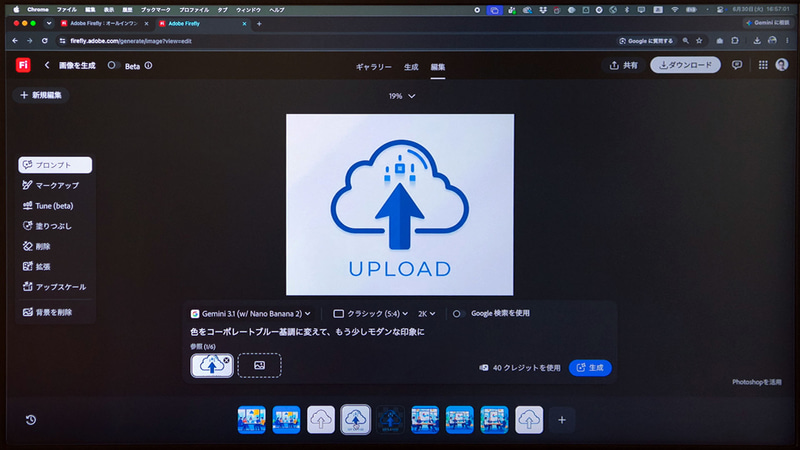The image size is (800, 450).
Task: Click the 新規編集 button
Action: (x=41, y=95)
